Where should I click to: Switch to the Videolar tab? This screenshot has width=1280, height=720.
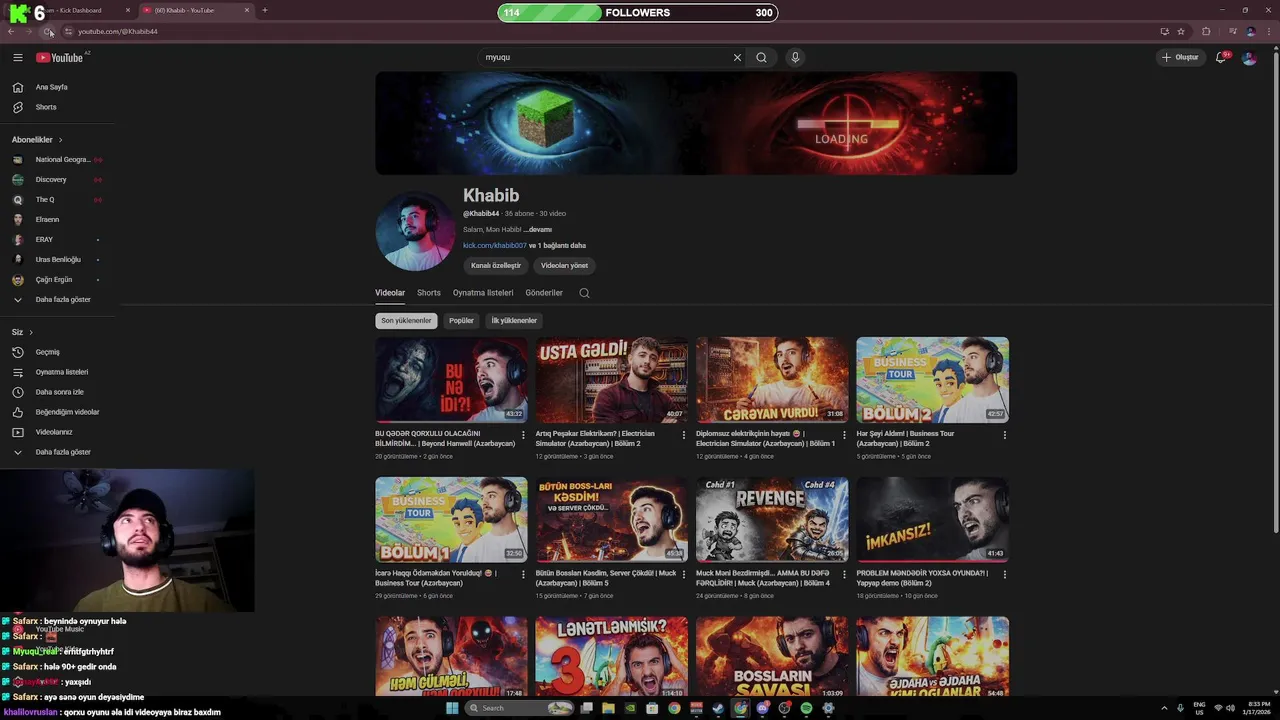pos(390,293)
